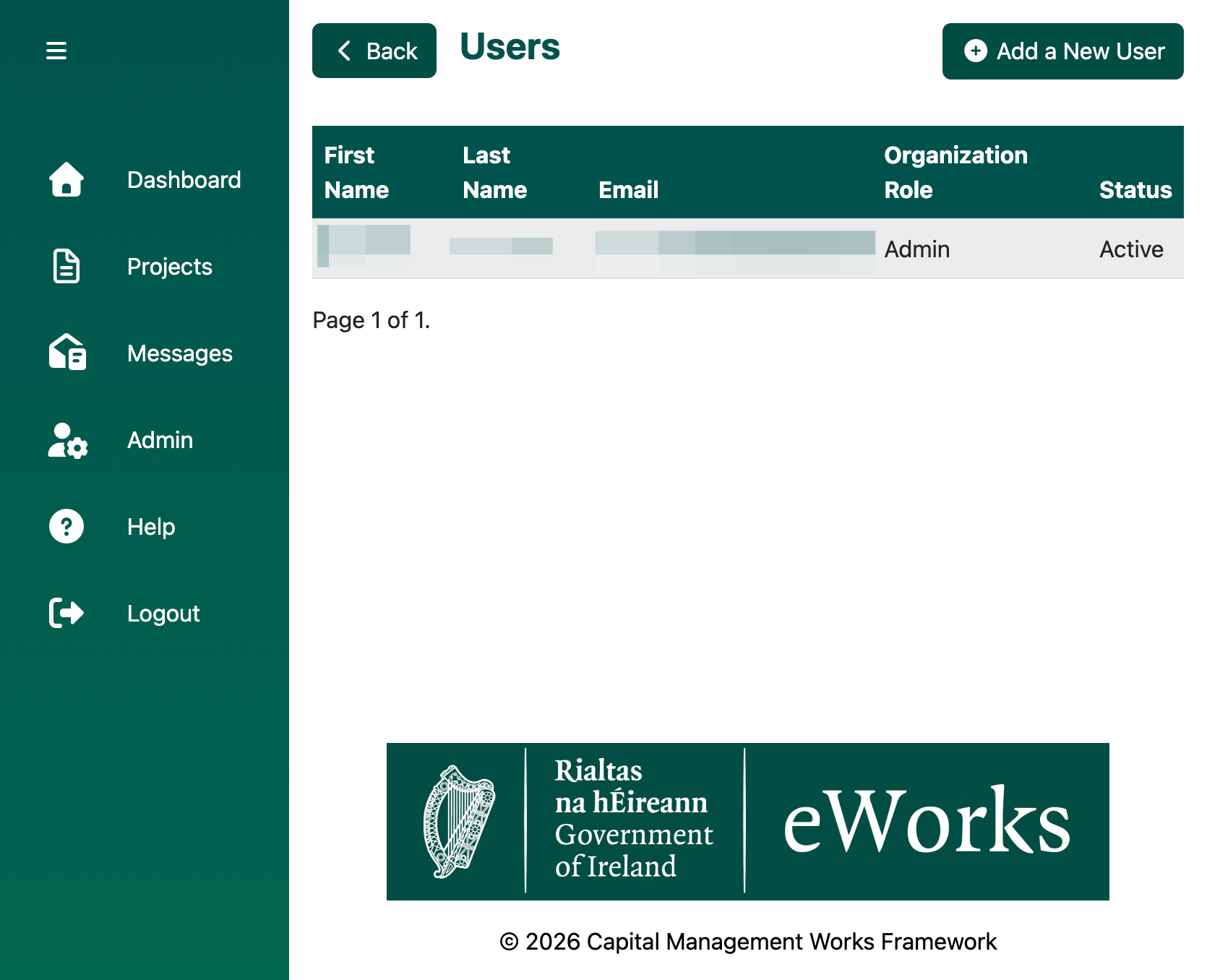
Task: Click the Status column header
Action: coord(1135,189)
